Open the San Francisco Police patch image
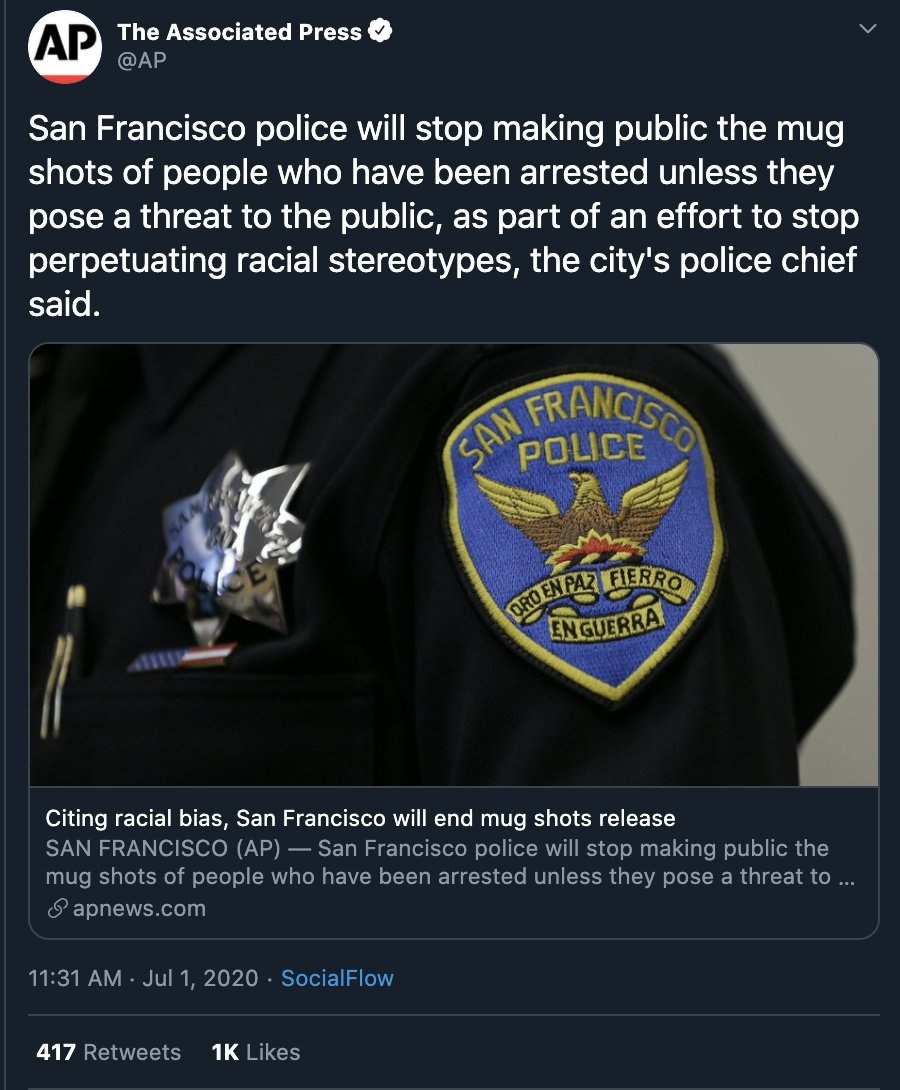Image resolution: width=900 pixels, height=1090 pixels. tap(454, 565)
